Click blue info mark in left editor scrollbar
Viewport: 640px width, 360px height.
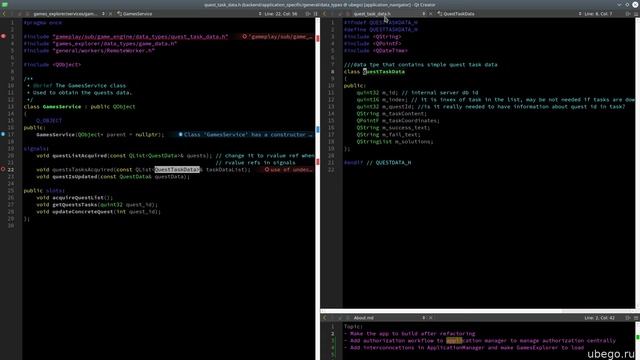click(x=318, y=129)
